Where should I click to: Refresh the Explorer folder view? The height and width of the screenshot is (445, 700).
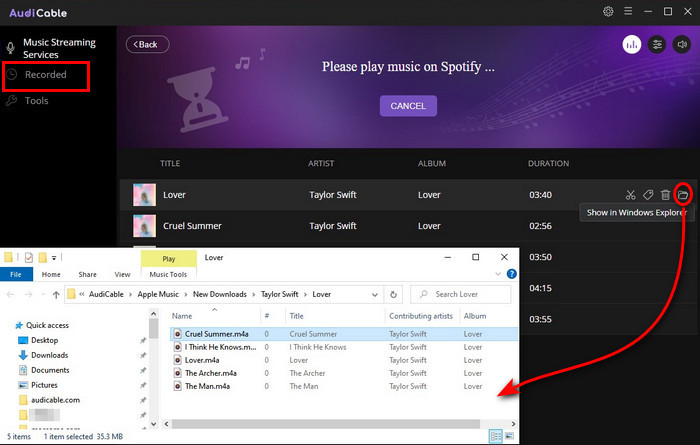[x=393, y=295]
